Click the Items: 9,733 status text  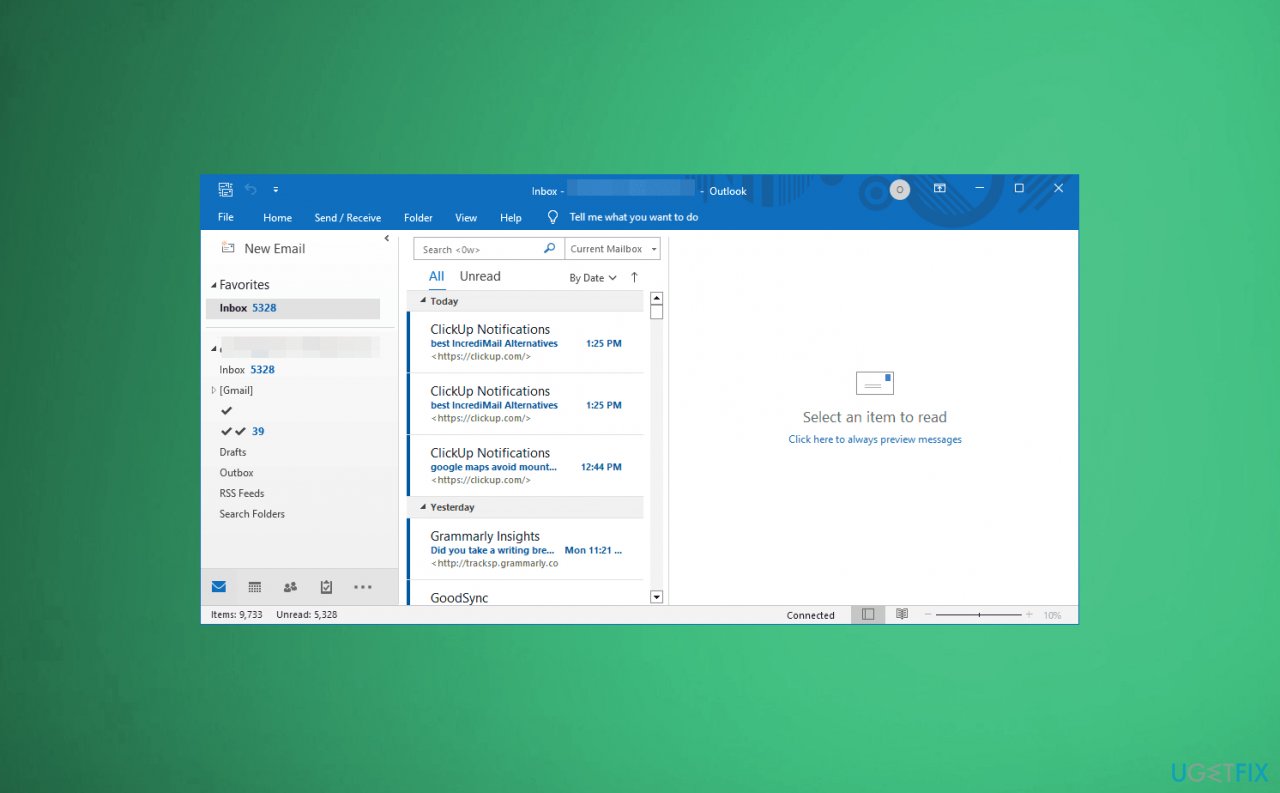click(x=237, y=615)
